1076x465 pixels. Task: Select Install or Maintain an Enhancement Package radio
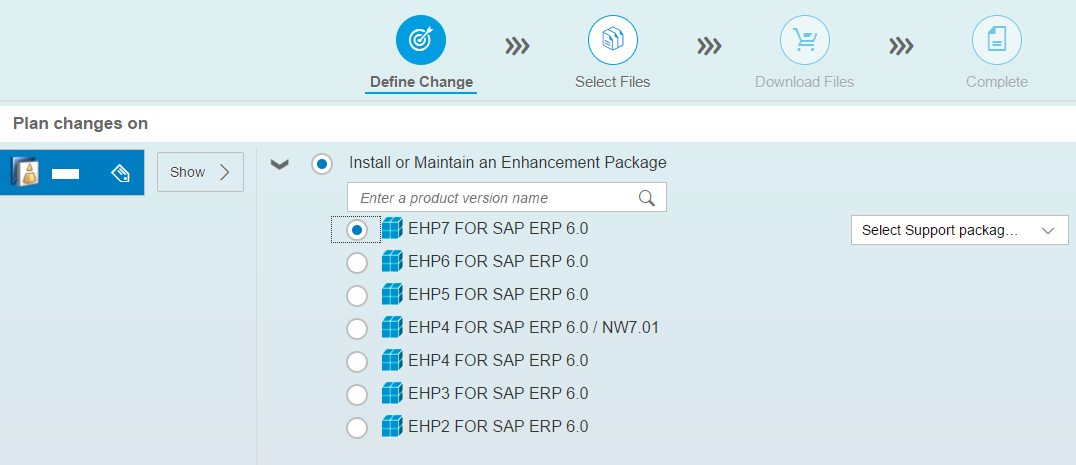322,164
